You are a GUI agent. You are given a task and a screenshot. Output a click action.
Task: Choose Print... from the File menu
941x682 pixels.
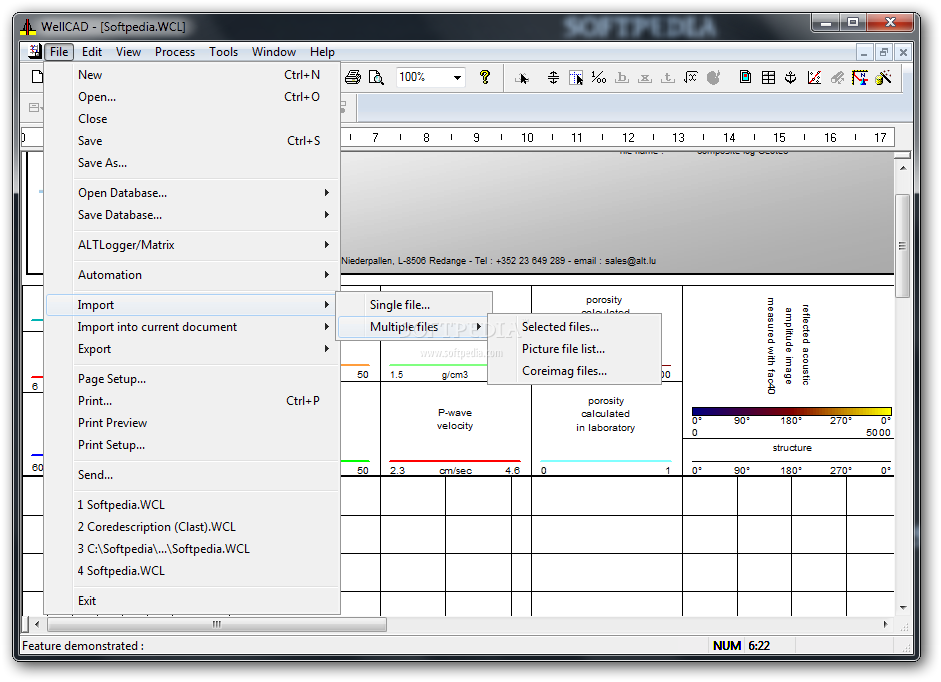click(x=193, y=401)
